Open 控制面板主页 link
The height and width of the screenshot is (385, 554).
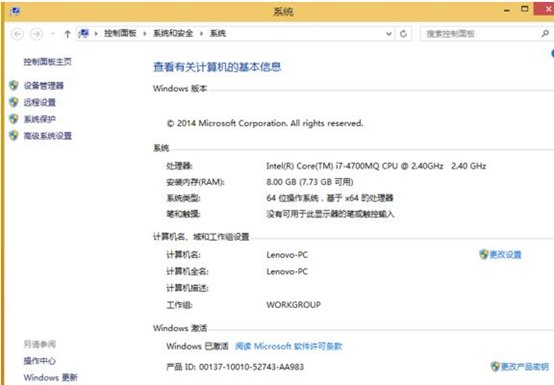click(48, 62)
